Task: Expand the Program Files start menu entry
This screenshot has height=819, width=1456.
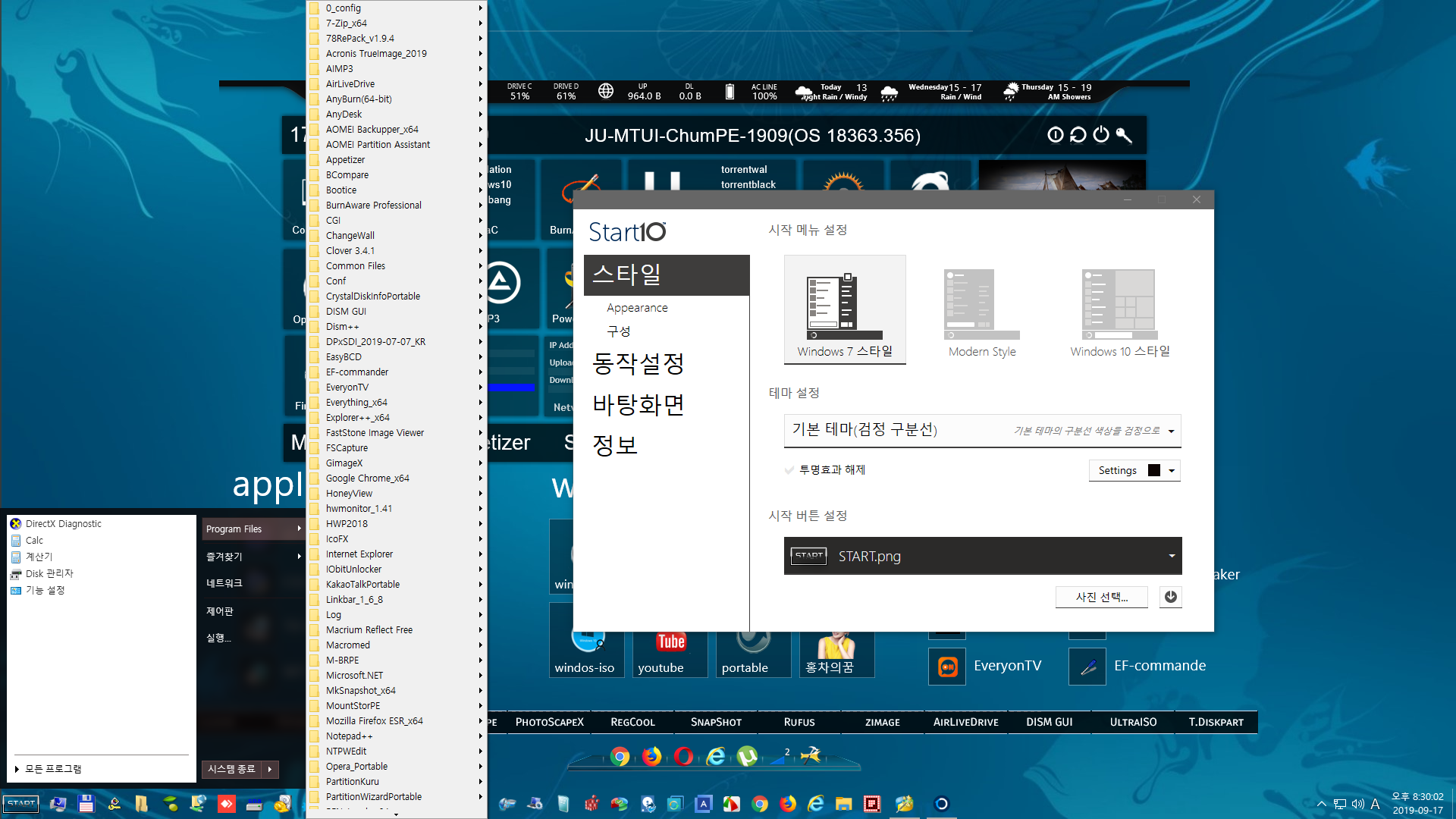Action: pyautogui.click(x=254, y=529)
